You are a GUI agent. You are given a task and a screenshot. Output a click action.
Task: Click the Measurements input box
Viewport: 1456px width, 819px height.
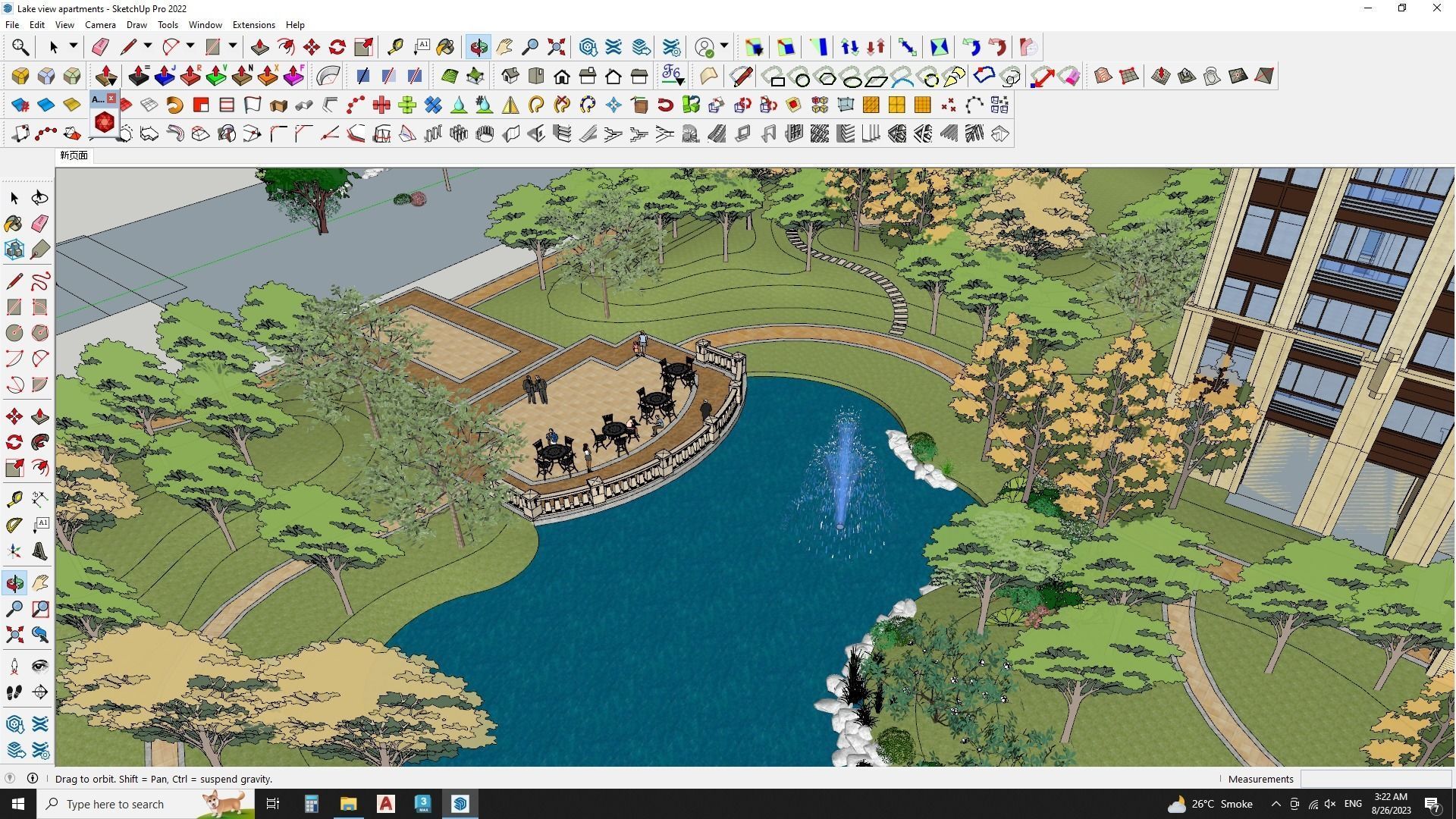1375,779
